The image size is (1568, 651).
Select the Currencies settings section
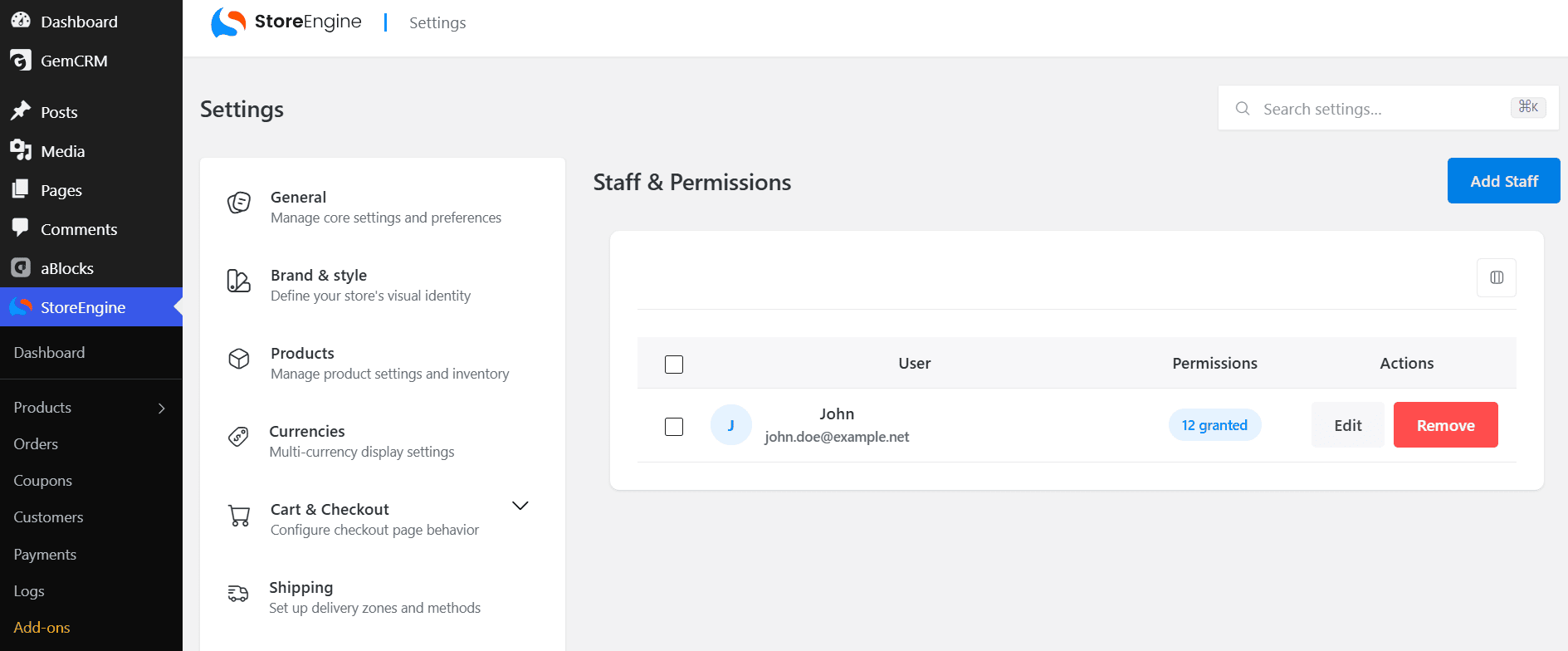382,441
